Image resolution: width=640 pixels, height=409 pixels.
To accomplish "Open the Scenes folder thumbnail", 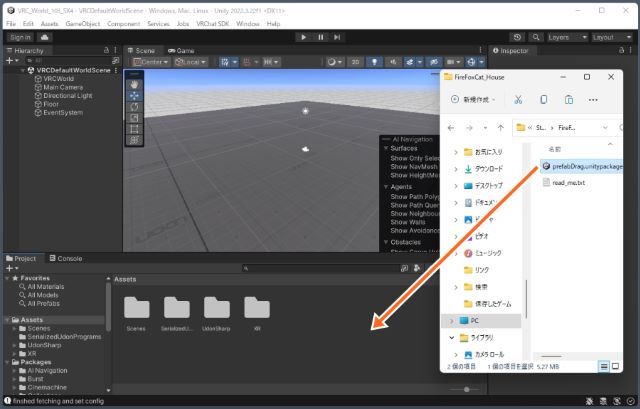I will pos(136,308).
